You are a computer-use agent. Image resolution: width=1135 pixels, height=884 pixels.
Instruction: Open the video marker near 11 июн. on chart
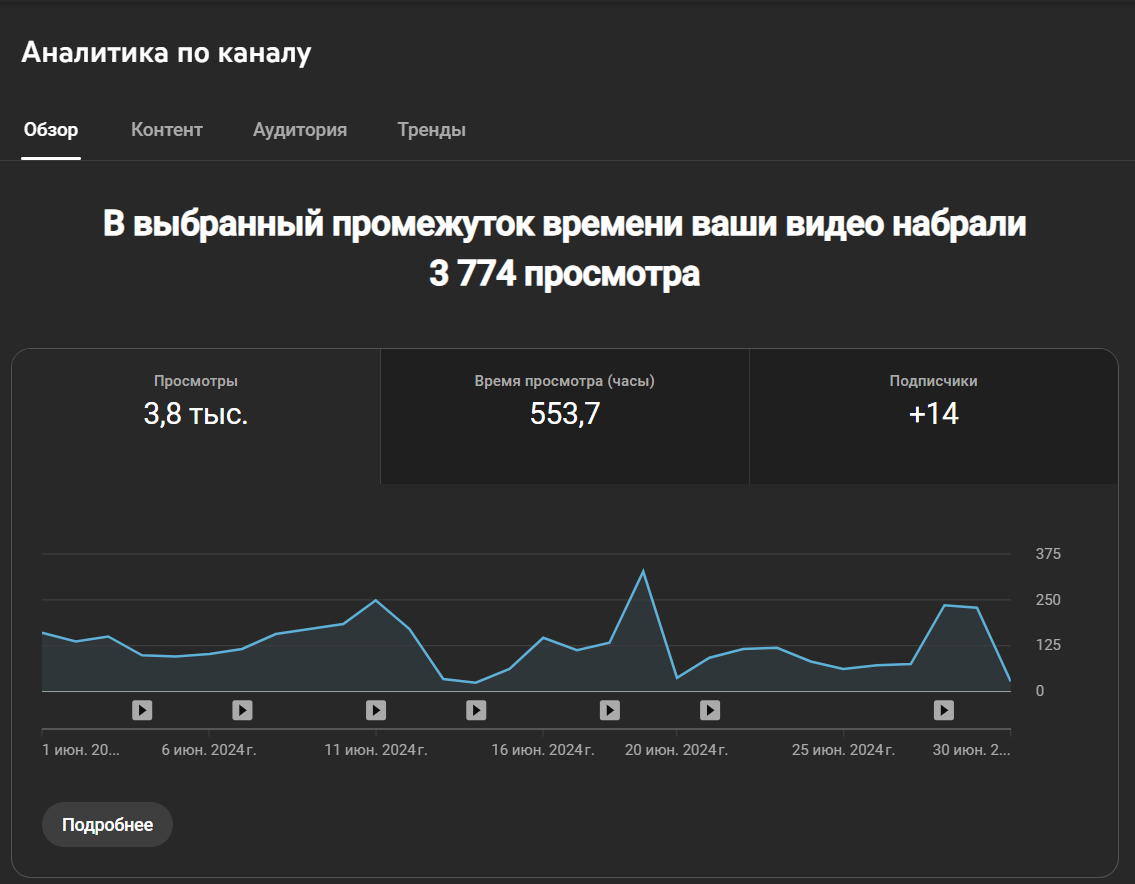(x=375, y=710)
